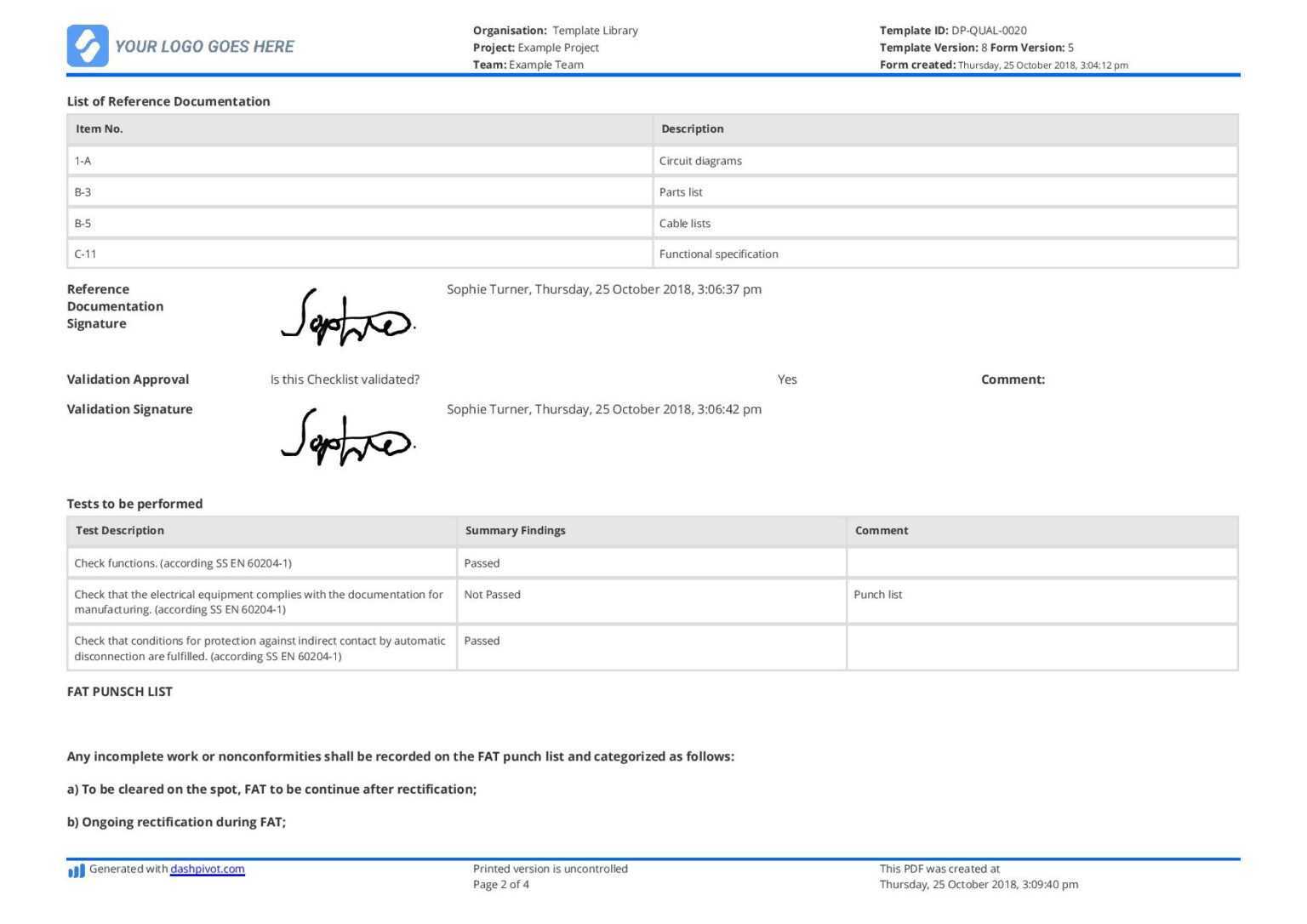Toggle the 'Passed' finding for Check functions
Viewport: 1307px width, 924px height.
tap(482, 562)
